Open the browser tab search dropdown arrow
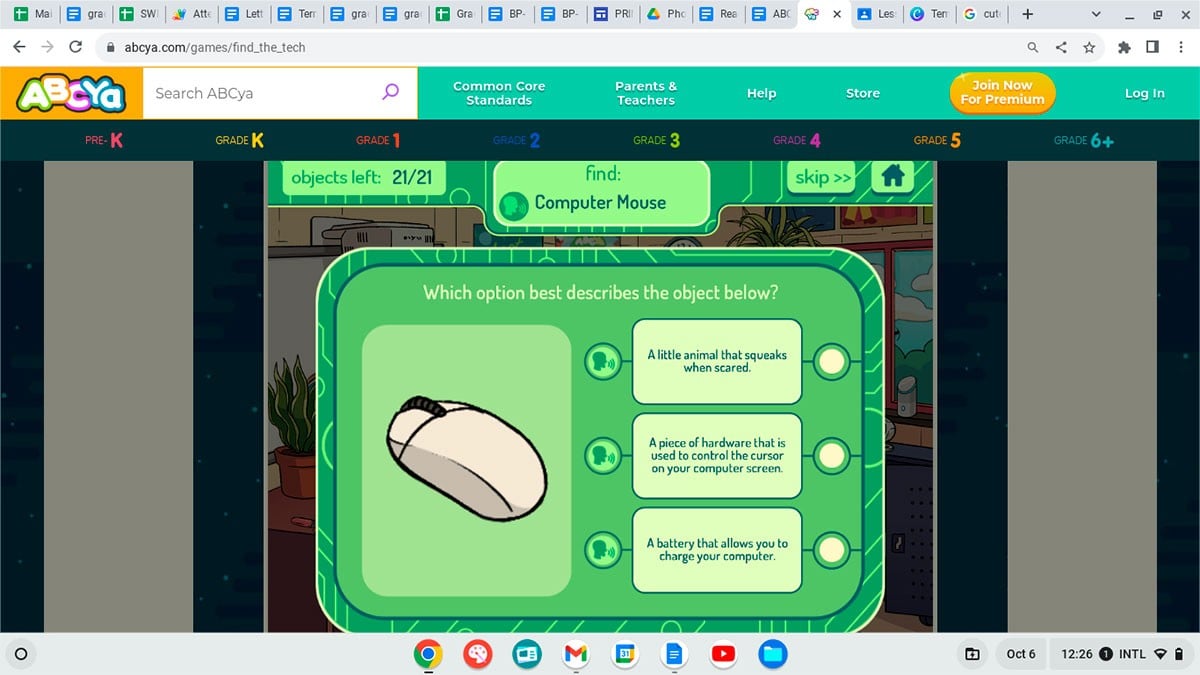This screenshot has height=675, width=1200. click(1095, 14)
